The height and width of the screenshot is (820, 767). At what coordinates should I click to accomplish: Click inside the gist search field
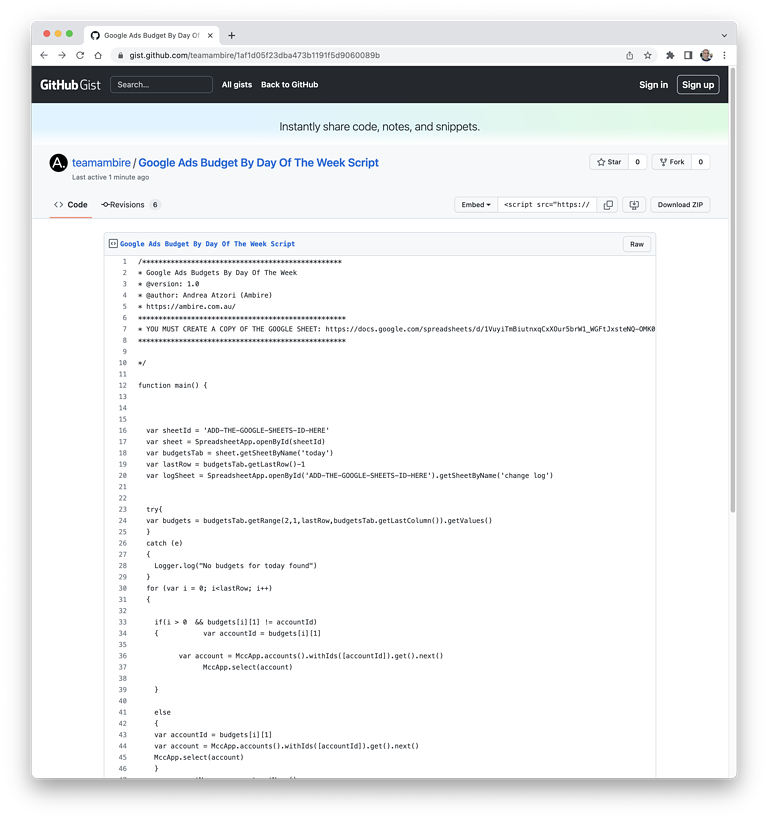click(160, 84)
